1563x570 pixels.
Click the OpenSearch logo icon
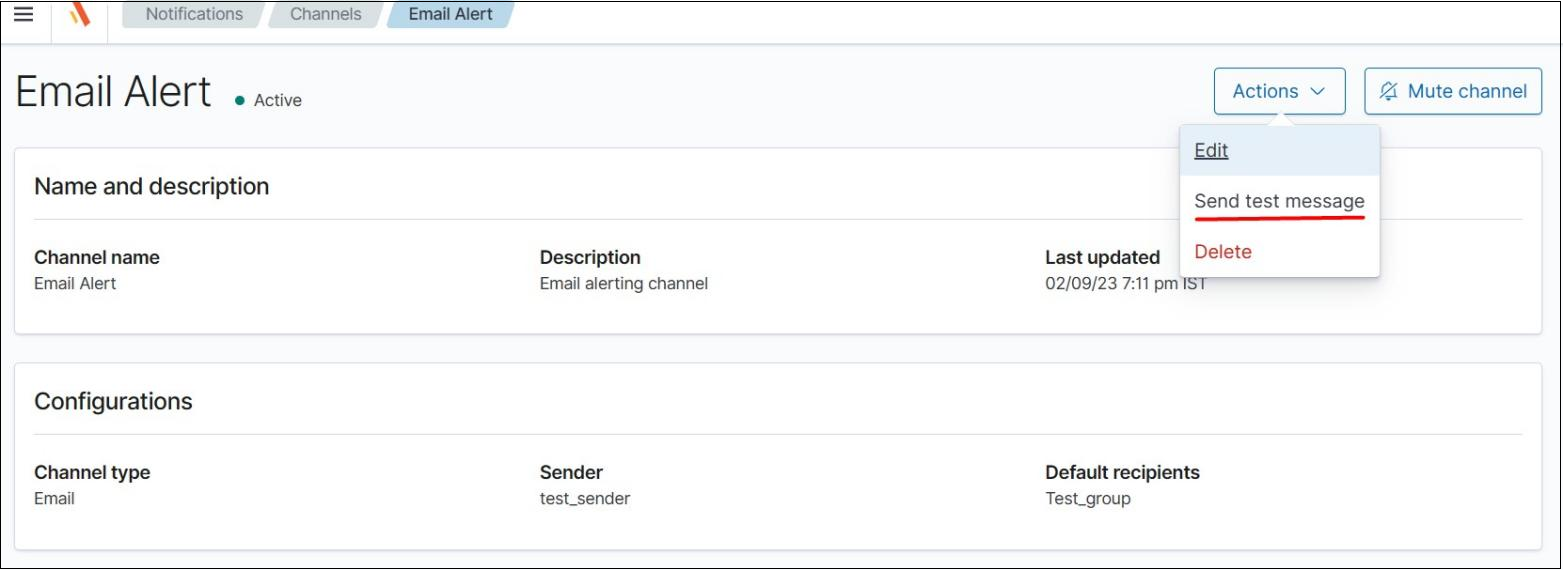pos(79,15)
